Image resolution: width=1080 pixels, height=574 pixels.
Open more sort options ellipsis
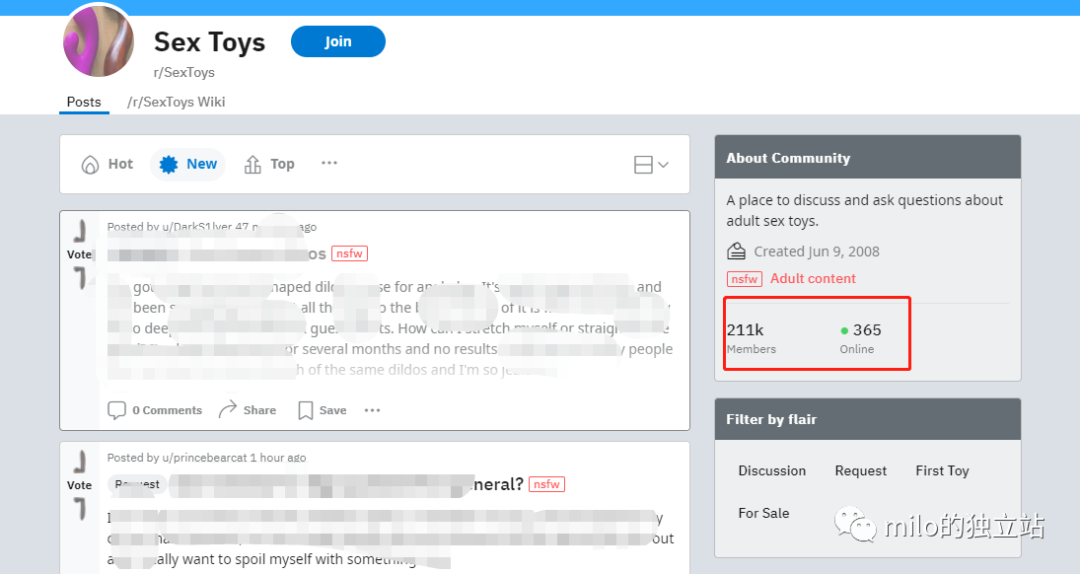point(329,163)
